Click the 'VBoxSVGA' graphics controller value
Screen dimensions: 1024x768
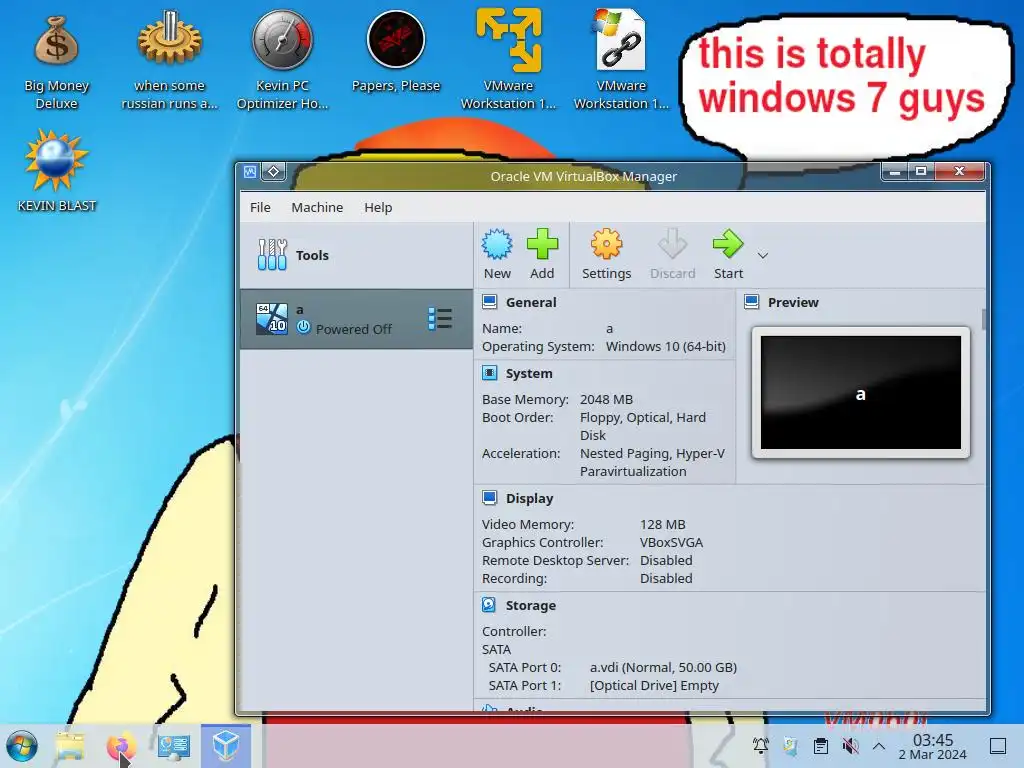pyautogui.click(x=671, y=542)
